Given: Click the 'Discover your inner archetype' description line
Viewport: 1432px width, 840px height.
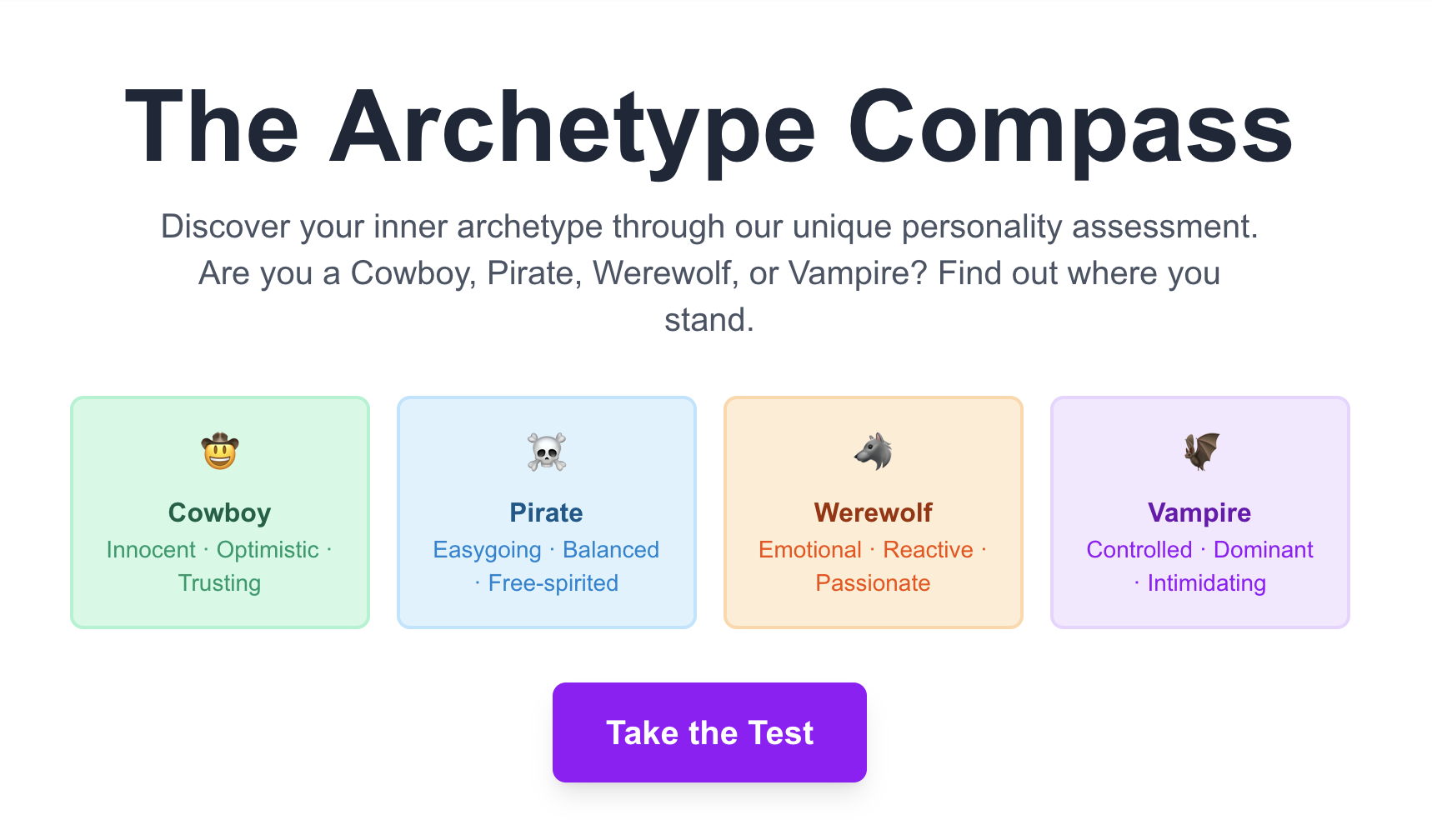Looking at the screenshot, I should click(x=709, y=227).
